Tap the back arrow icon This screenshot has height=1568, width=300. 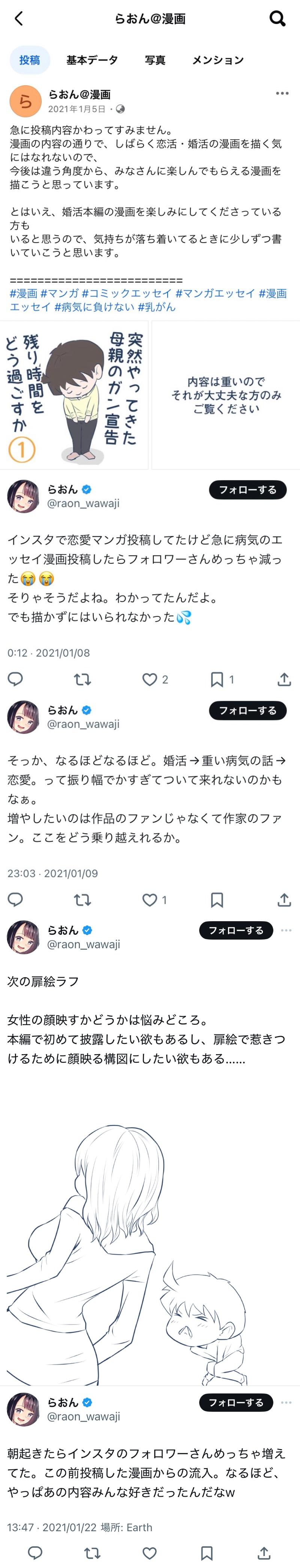[19, 19]
